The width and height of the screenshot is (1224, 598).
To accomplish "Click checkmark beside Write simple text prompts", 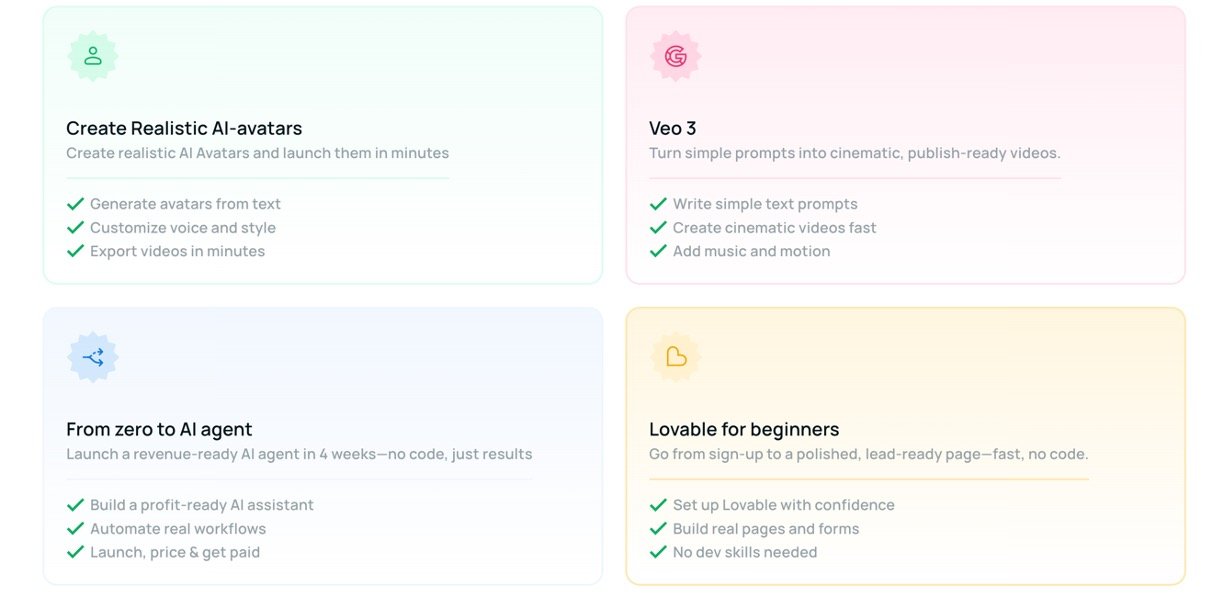I will (x=658, y=204).
